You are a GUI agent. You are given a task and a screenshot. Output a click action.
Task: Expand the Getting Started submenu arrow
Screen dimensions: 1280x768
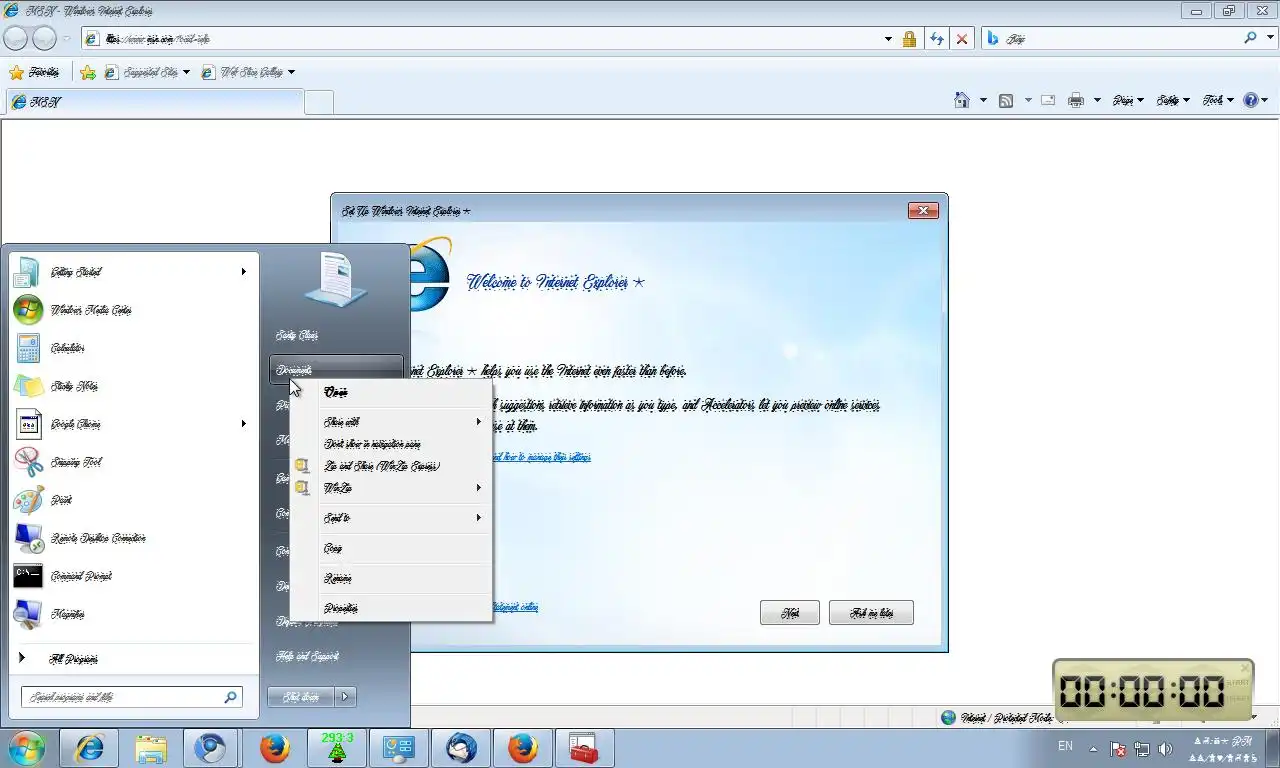tap(243, 272)
